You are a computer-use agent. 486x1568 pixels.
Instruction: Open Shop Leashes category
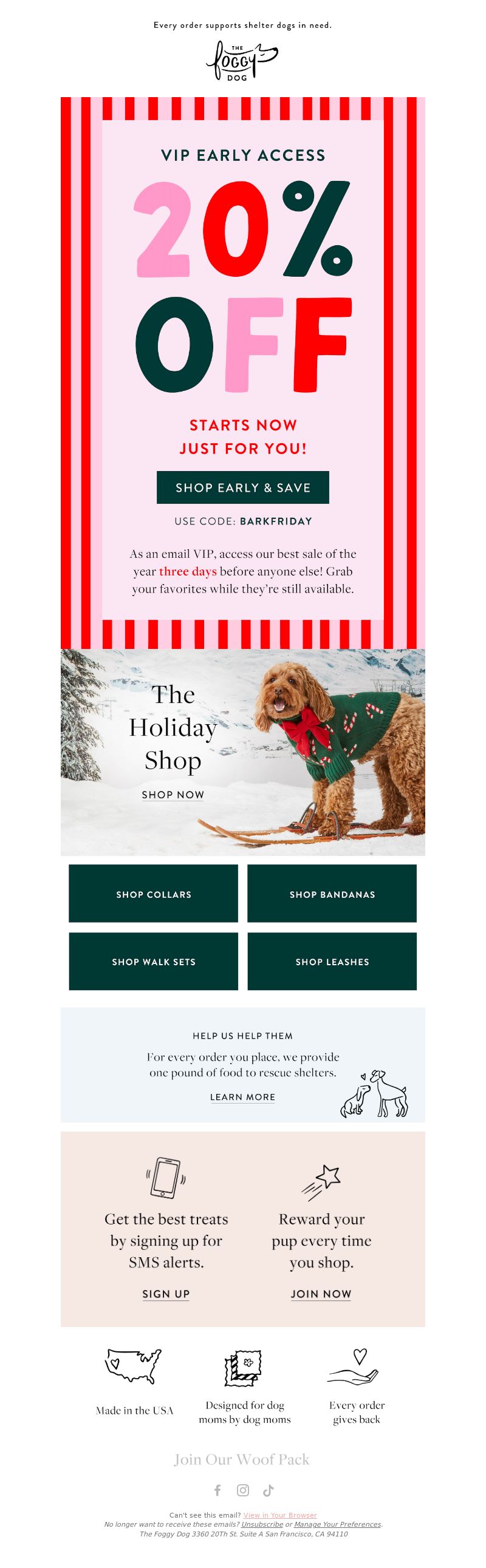pyautogui.click(x=332, y=961)
